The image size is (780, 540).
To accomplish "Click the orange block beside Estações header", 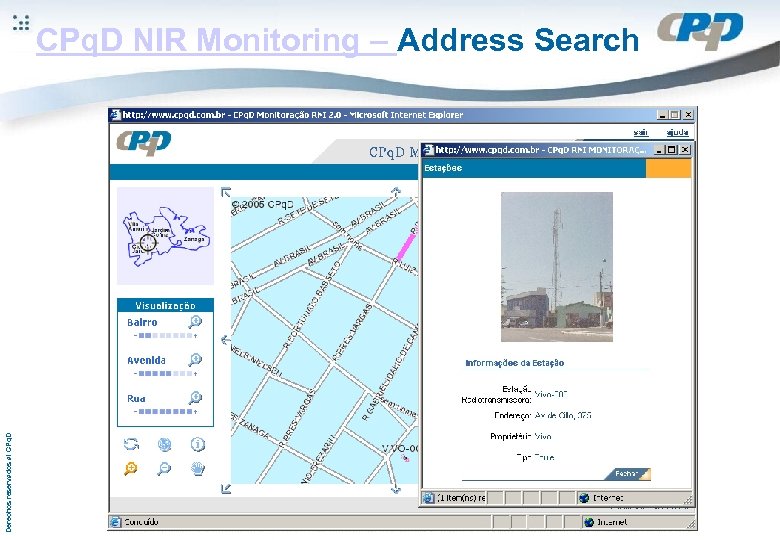I will (669, 168).
